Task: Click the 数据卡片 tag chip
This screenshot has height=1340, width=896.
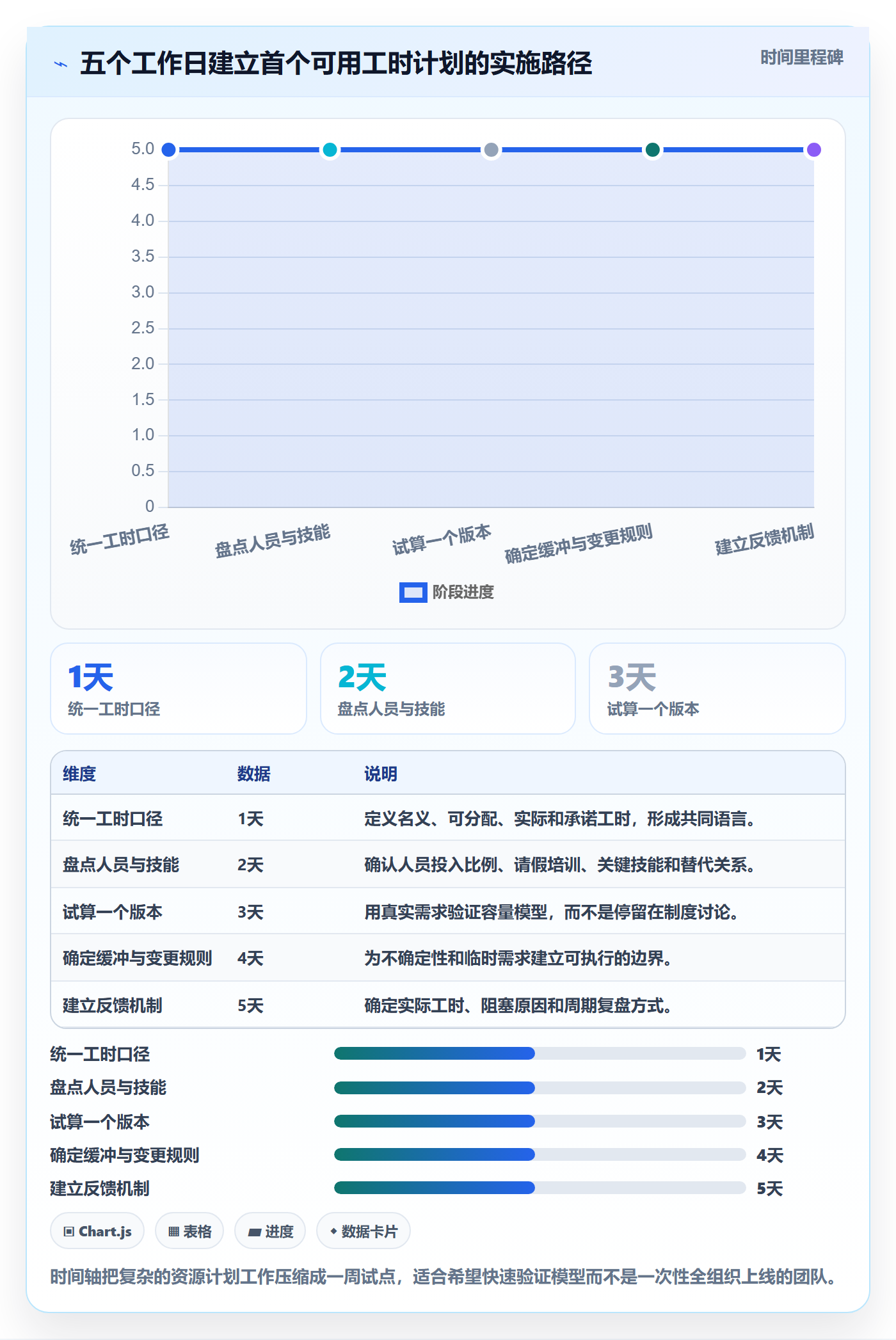Action: click(364, 1231)
